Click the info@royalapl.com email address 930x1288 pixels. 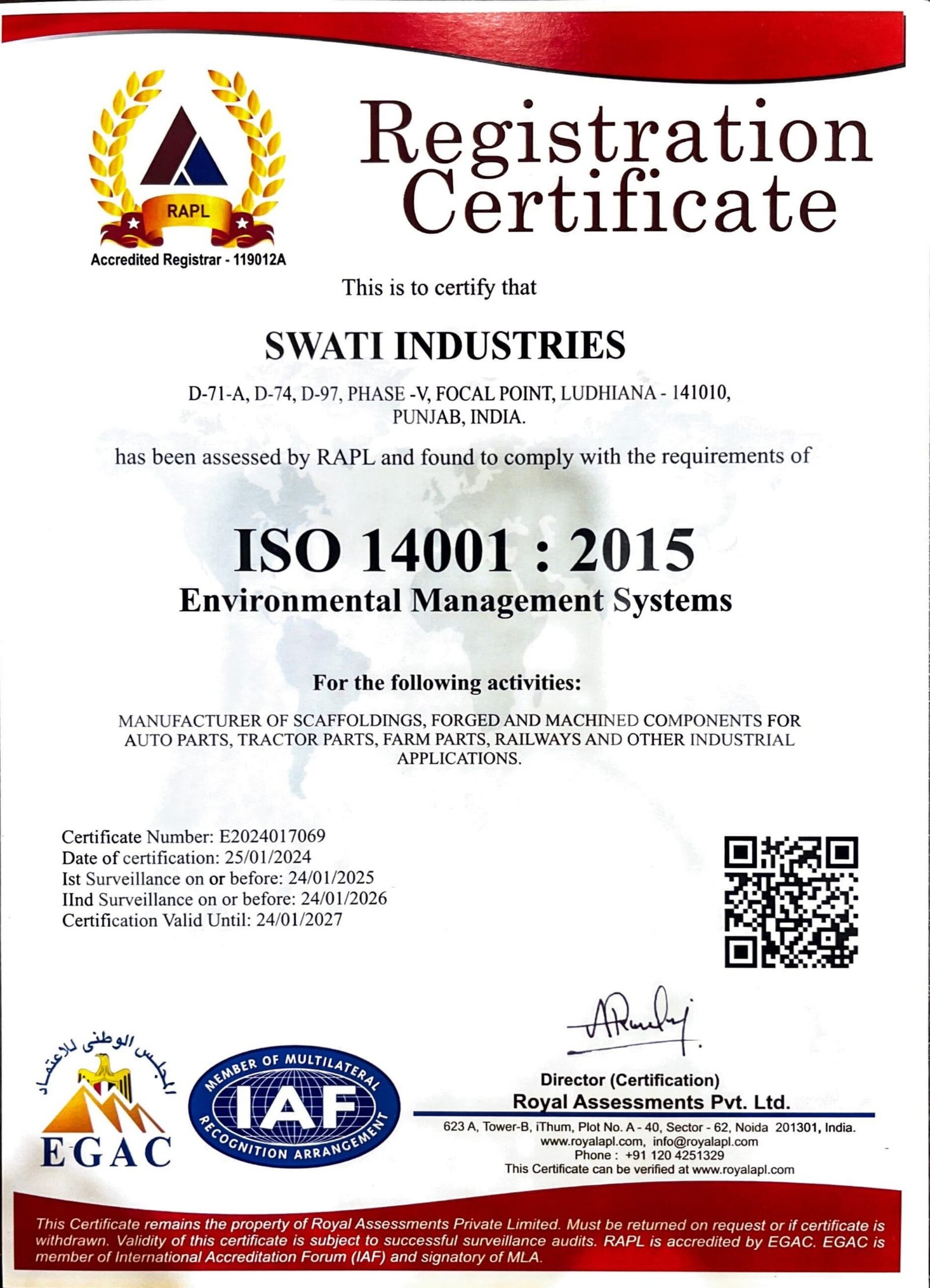pyautogui.click(x=705, y=1141)
